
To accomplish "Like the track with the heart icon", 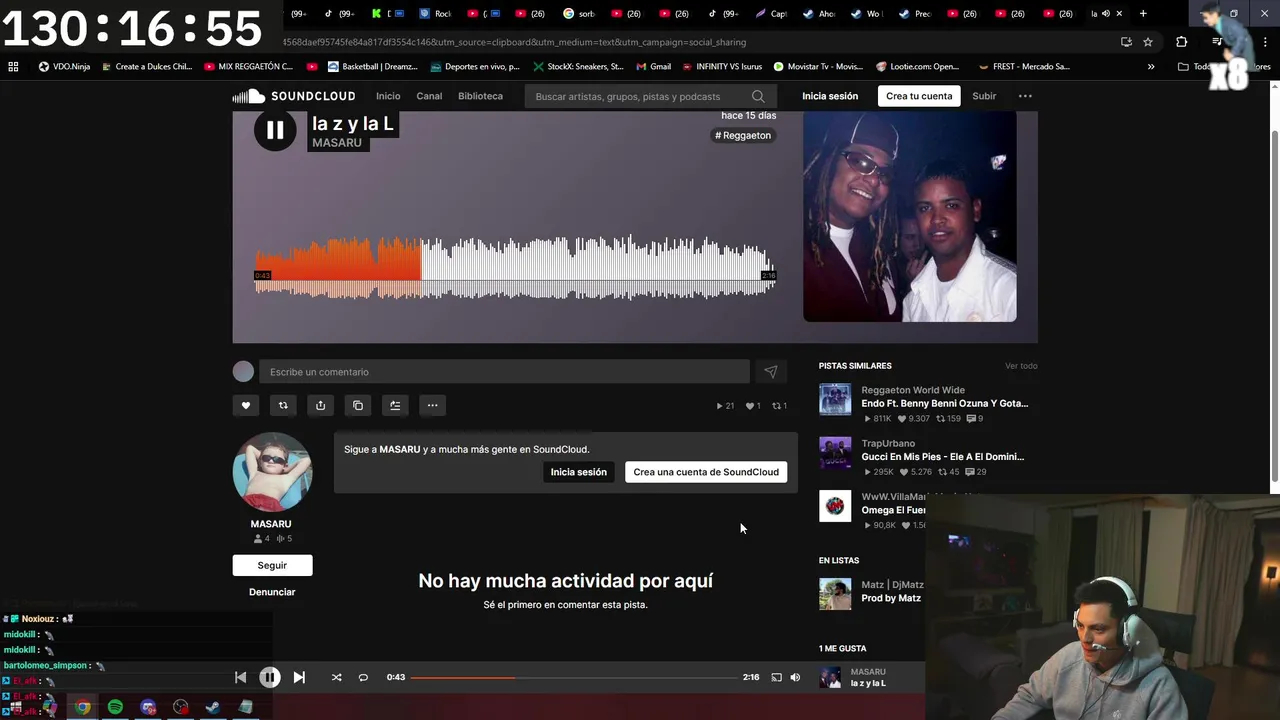I will click(246, 405).
